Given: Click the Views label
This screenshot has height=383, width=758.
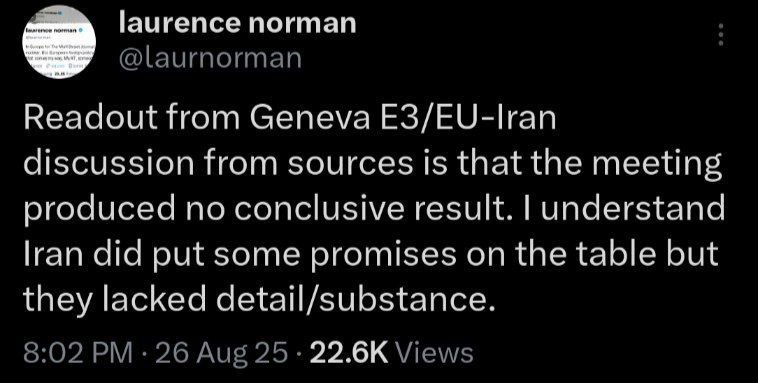Looking at the screenshot, I should 433,353.
